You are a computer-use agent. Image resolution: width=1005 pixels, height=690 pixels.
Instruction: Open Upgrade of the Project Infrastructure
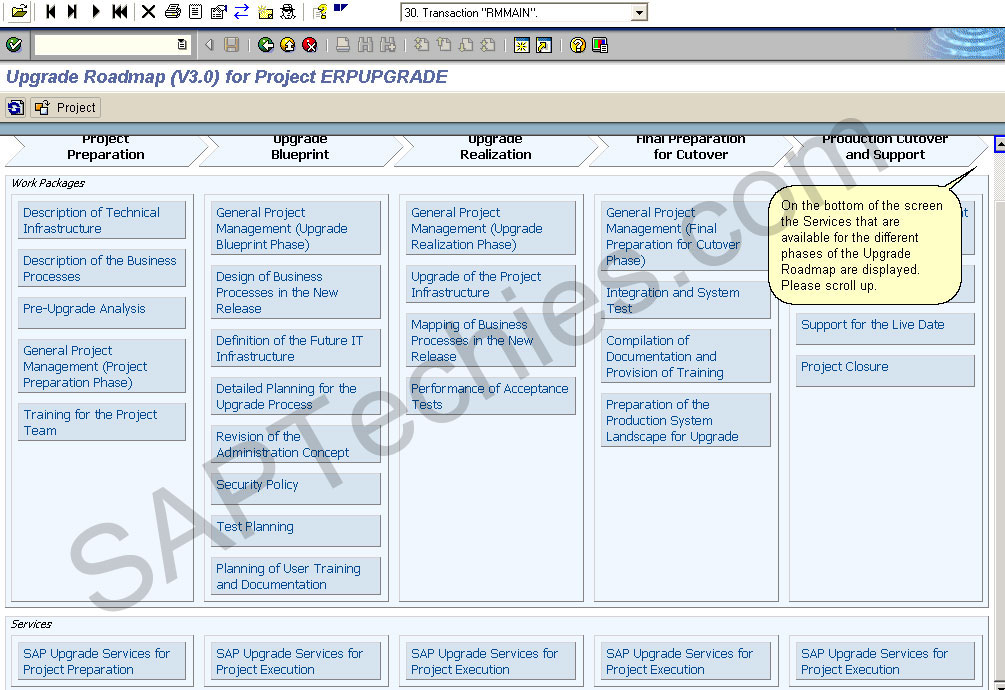pos(490,284)
